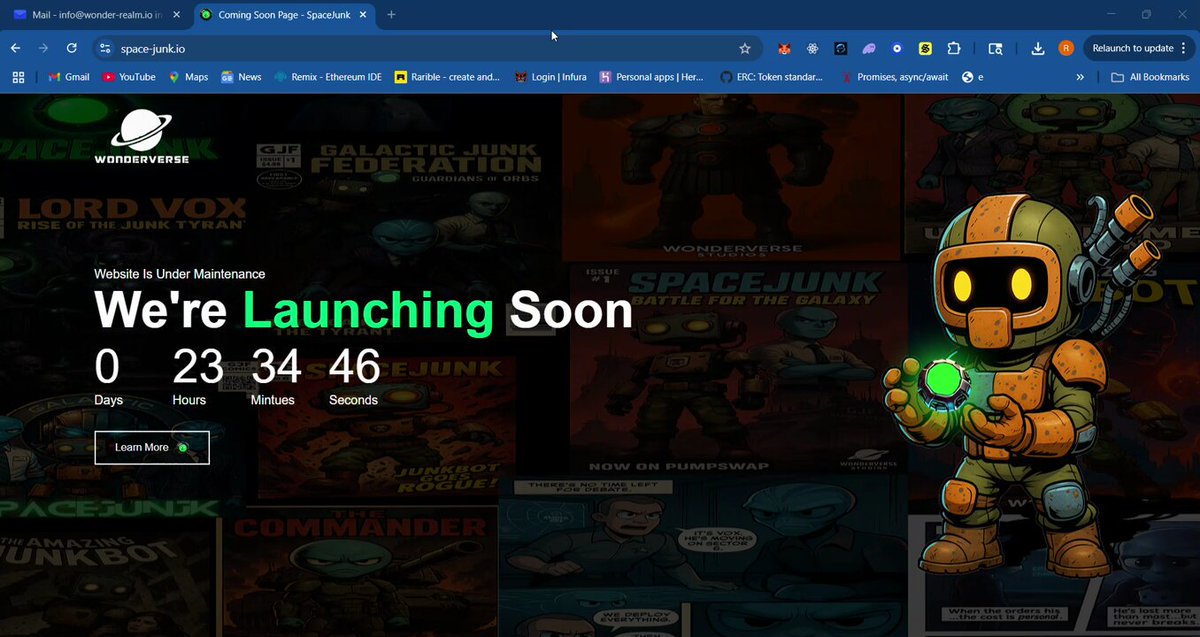The image size is (1200, 637).
Task: Bookmark this page with the star icon
Action: pyautogui.click(x=744, y=48)
